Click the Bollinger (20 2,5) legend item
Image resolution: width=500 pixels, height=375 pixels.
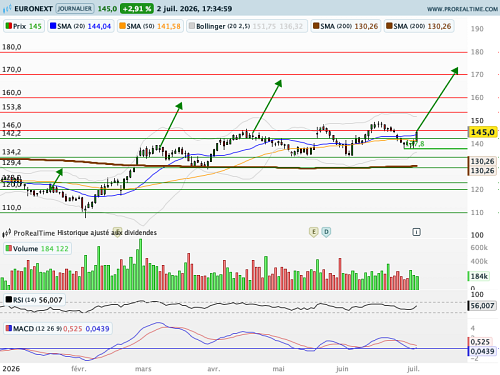(x=247, y=26)
